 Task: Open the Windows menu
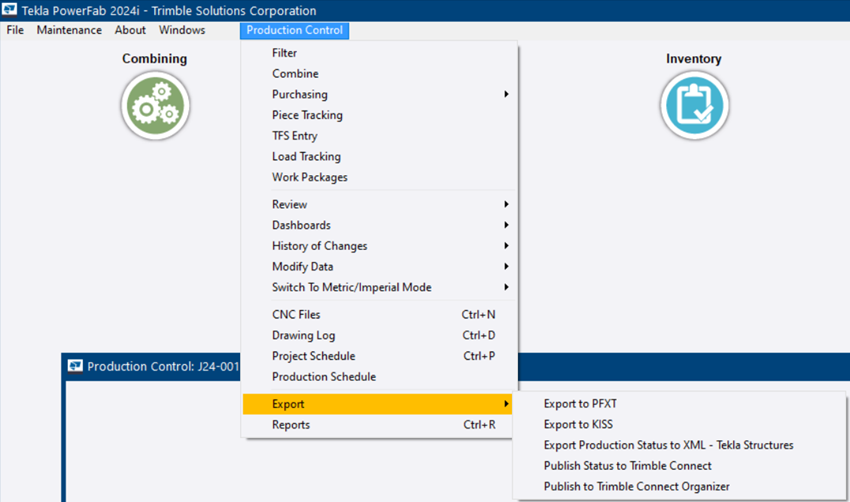point(182,30)
